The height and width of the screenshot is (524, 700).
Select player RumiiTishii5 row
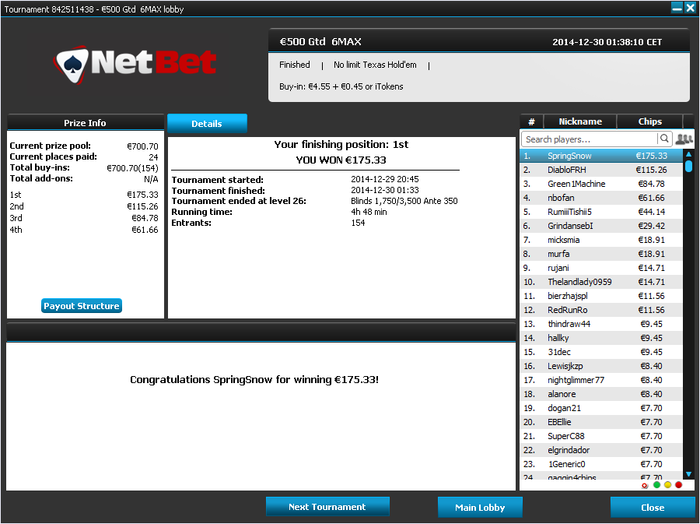click(601, 212)
